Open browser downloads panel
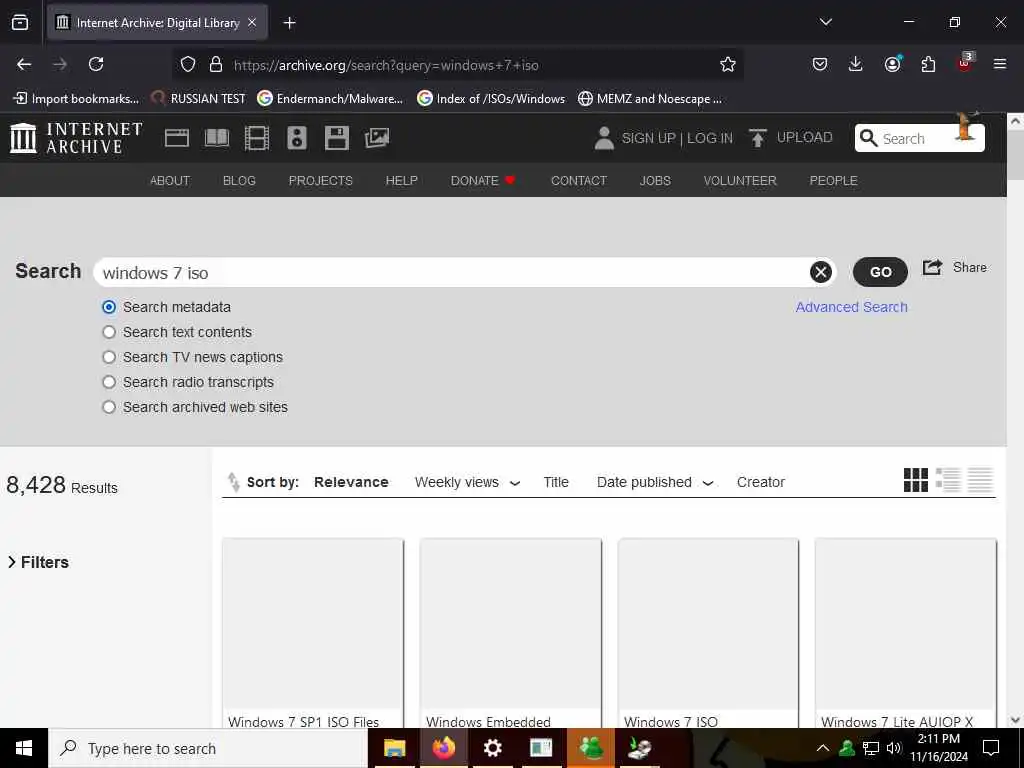Image resolution: width=1024 pixels, height=768 pixels. click(x=856, y=64)
